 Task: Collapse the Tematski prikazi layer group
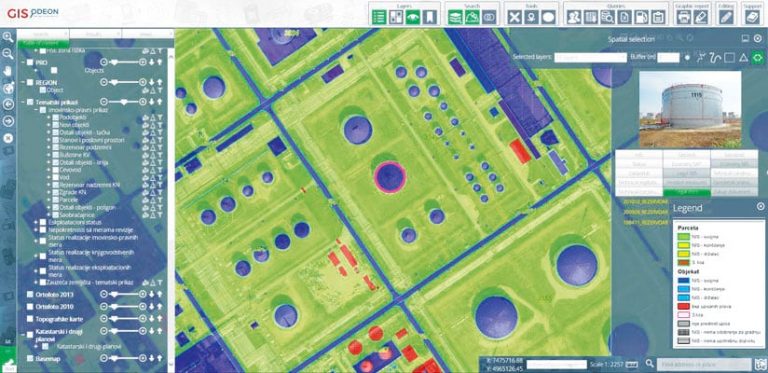[x=23, y=102]
